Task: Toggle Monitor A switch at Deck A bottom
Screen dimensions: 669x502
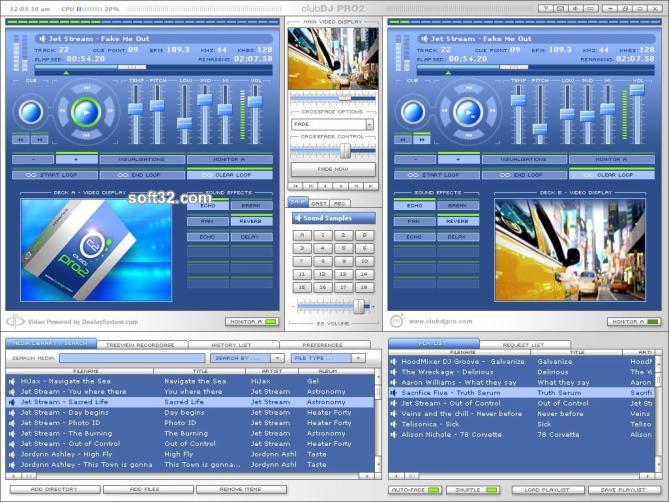Action: pyautogui.click(x=252, y=322)
